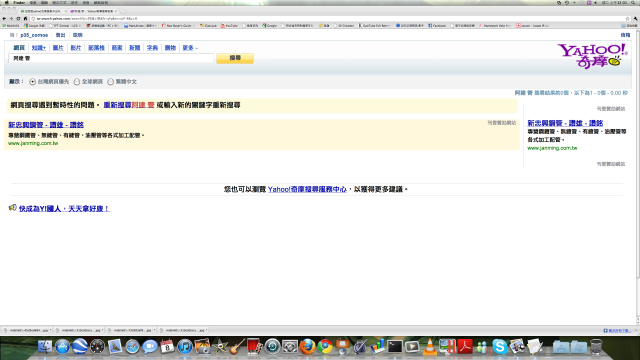Launch VLC traffic cone icon
The width and height of the screenshot is (640, 360).
(x=429, y=347)
